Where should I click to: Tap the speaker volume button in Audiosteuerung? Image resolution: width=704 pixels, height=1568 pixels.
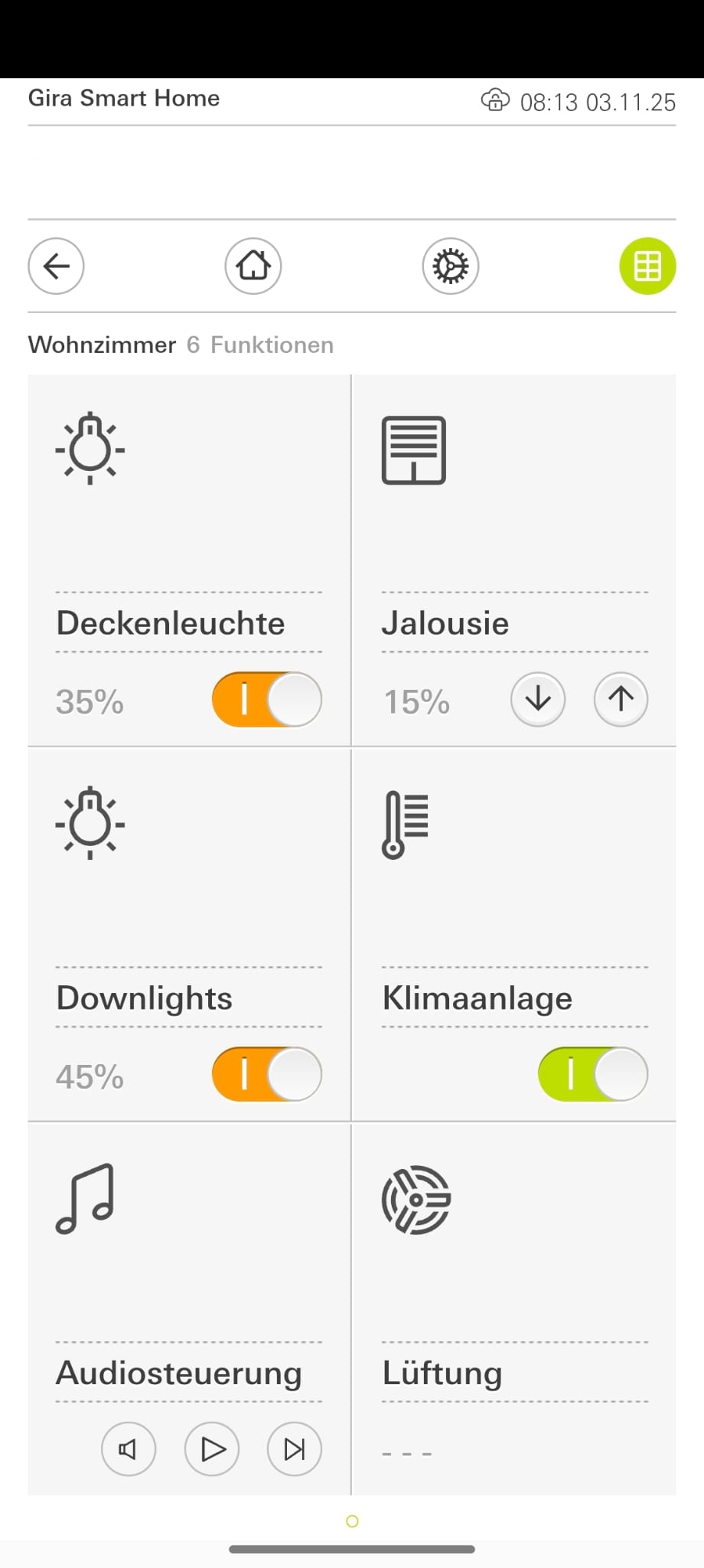tap(129, 1449)
